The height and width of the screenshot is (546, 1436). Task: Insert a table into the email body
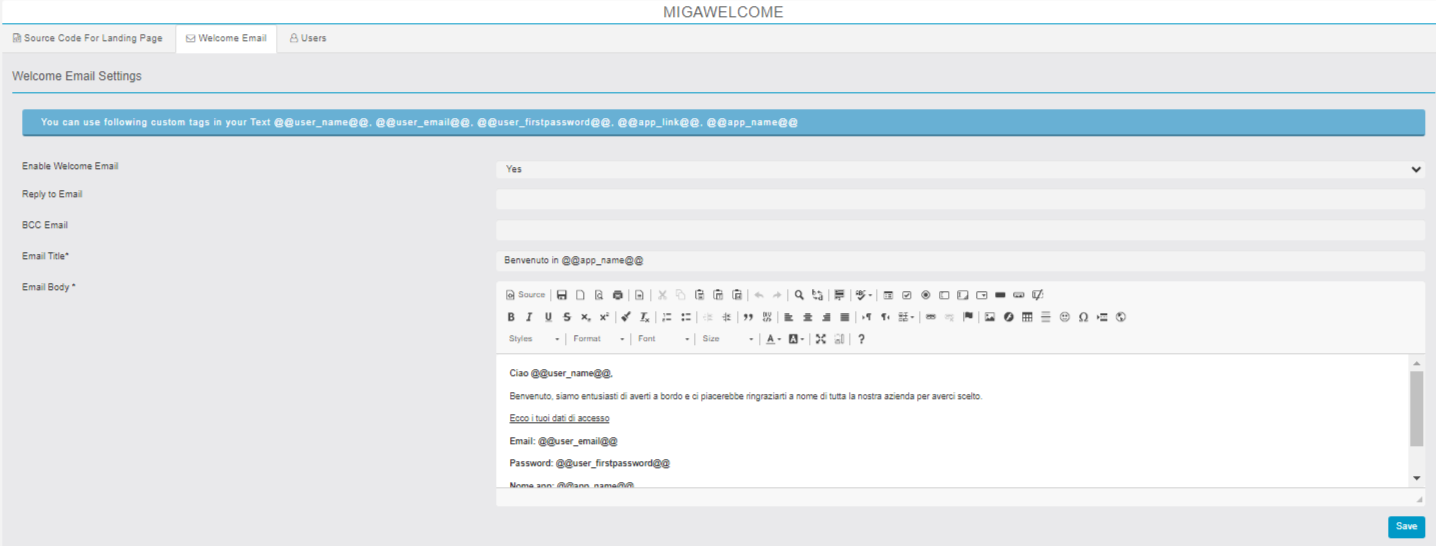coord(1027,317)
